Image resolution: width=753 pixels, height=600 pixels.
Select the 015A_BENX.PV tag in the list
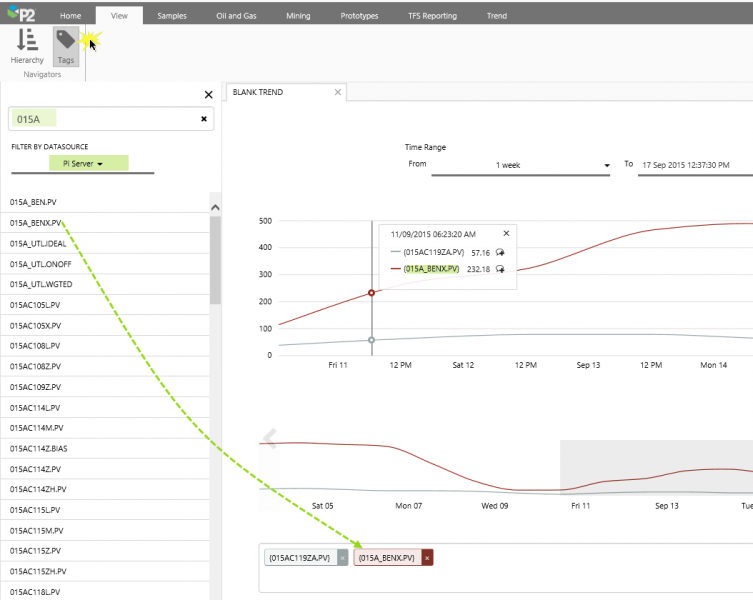point(35,223)
